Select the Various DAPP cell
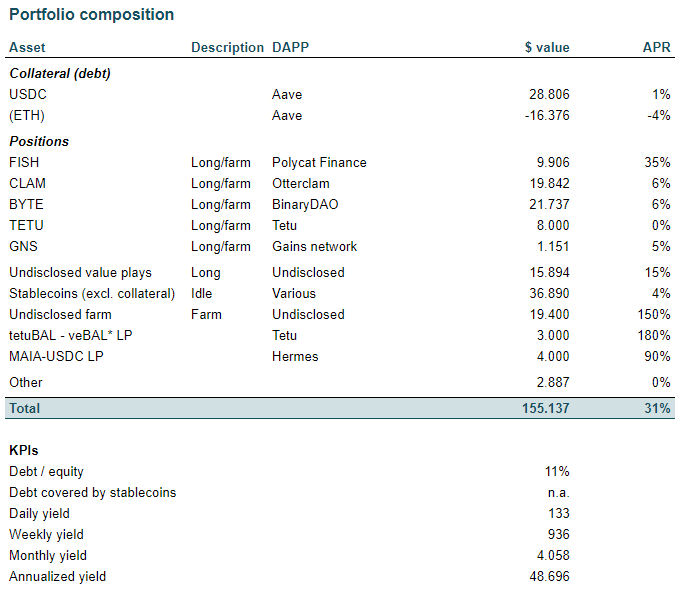Screen dimensions: 682x591 pyautogui.click(x=294, y=294)
